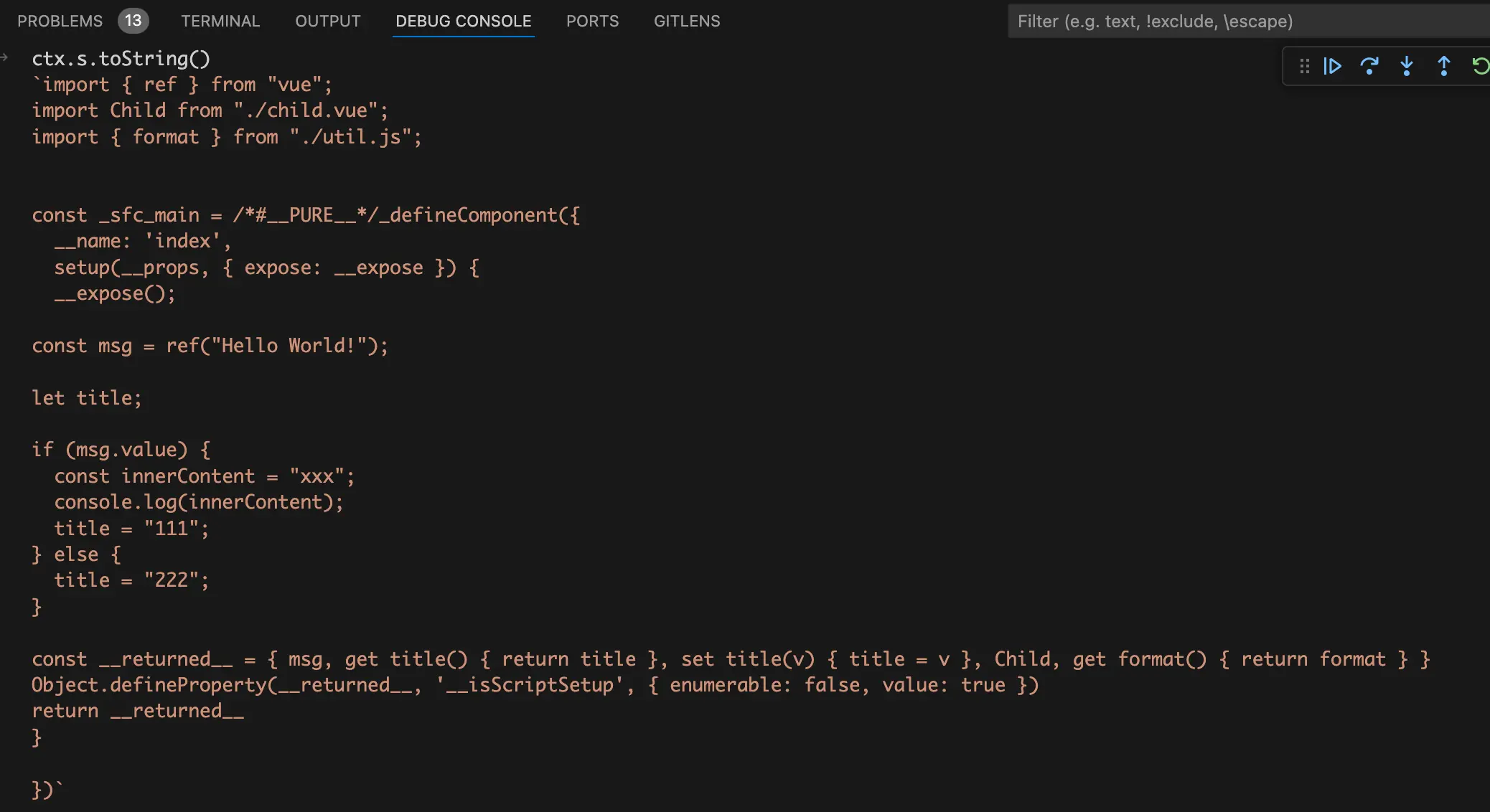The width and height of the screenshot is (1490, 812).
Task: Grab the debug toolbar drag handle
Action: (x=1305, y=66)
